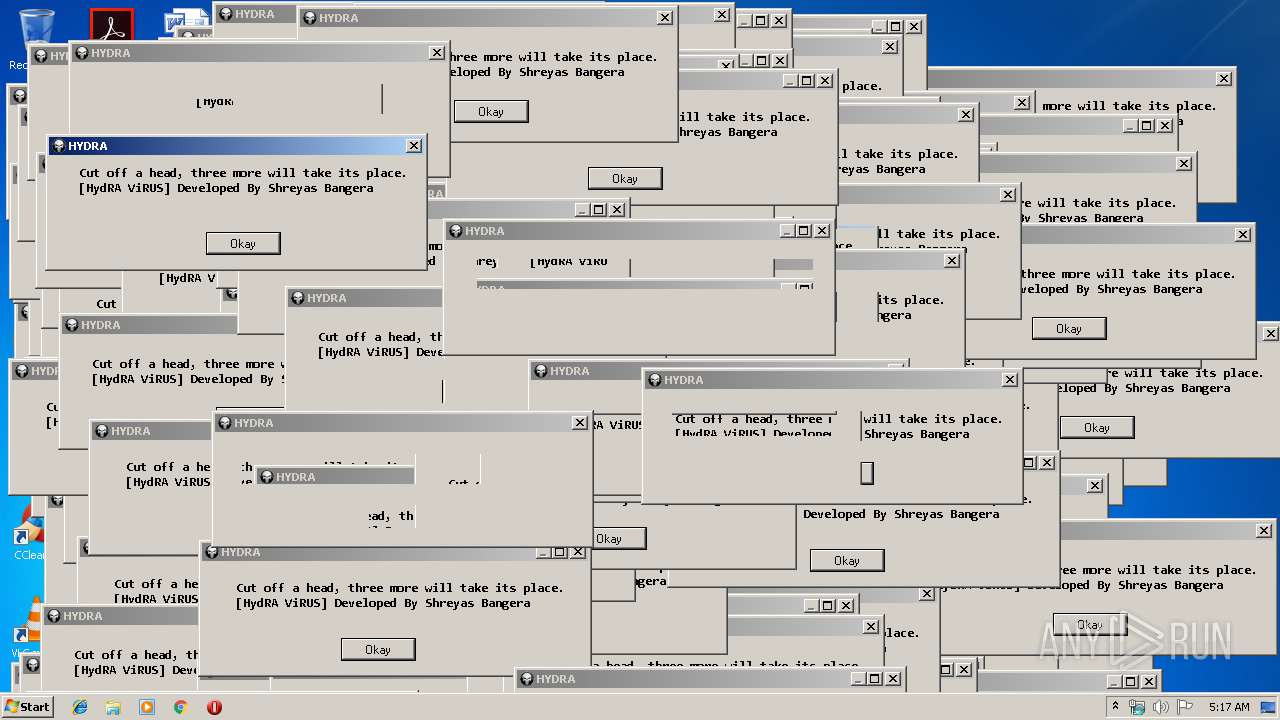The width and height of the screenshot is (1280, 720).
Task: Close the HYDRA window touching the taskbar
Action: pyautogui.click(x=894, y=679)
